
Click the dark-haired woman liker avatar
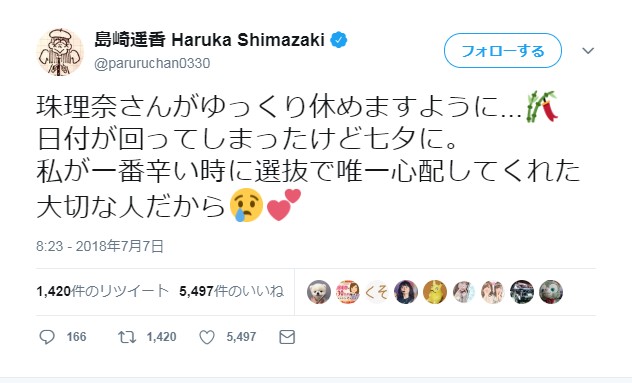(406, 291)
